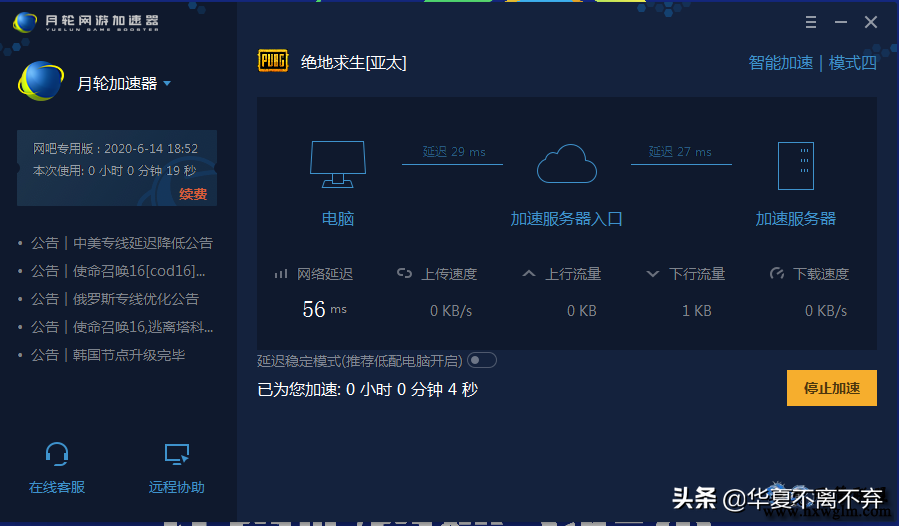The width and height of the screenshot is (899, 526).
Task: Click the 0 KB upstream traffic value
Action: point(582,311)
